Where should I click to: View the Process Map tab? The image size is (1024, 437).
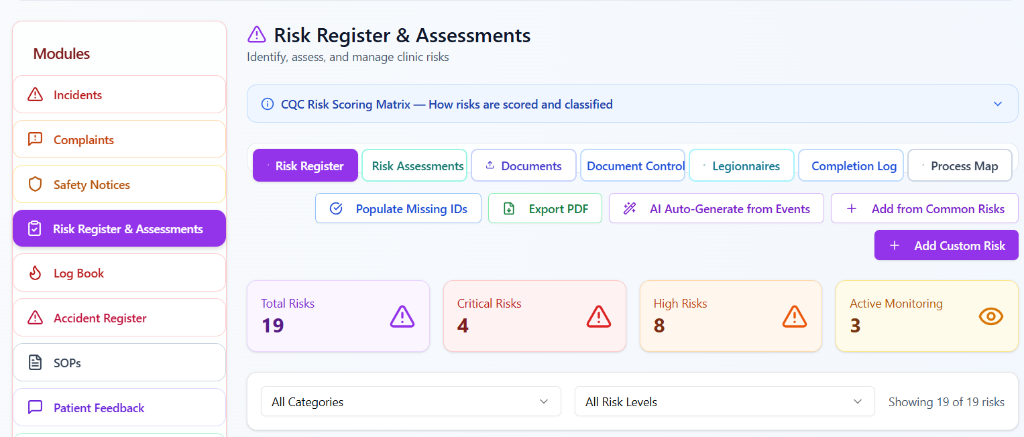[960, 165]
